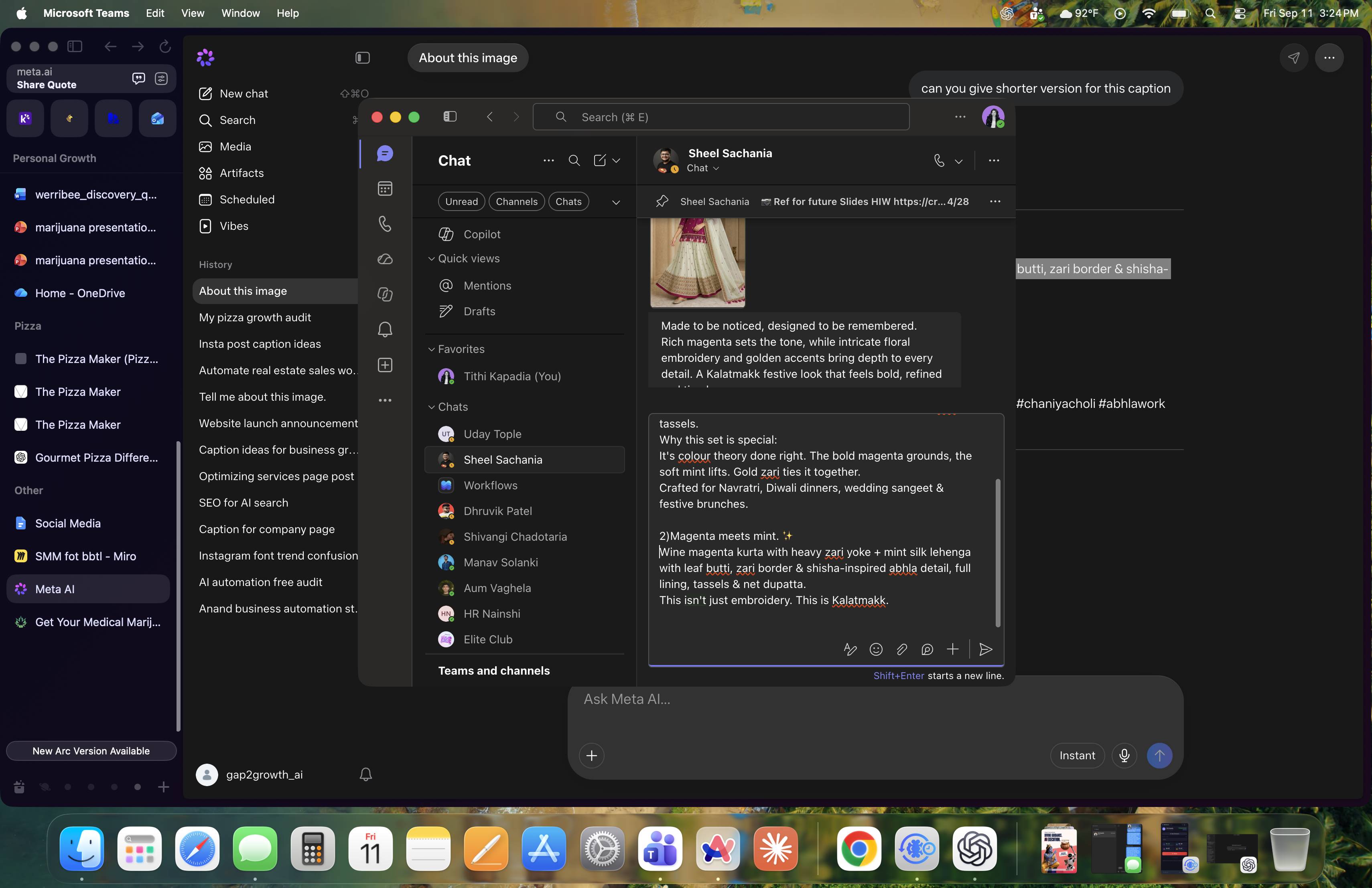The height and width of the screenshot is (888, 1372).
Task: Click the message composer scrollbar
Action: (997, 553)
